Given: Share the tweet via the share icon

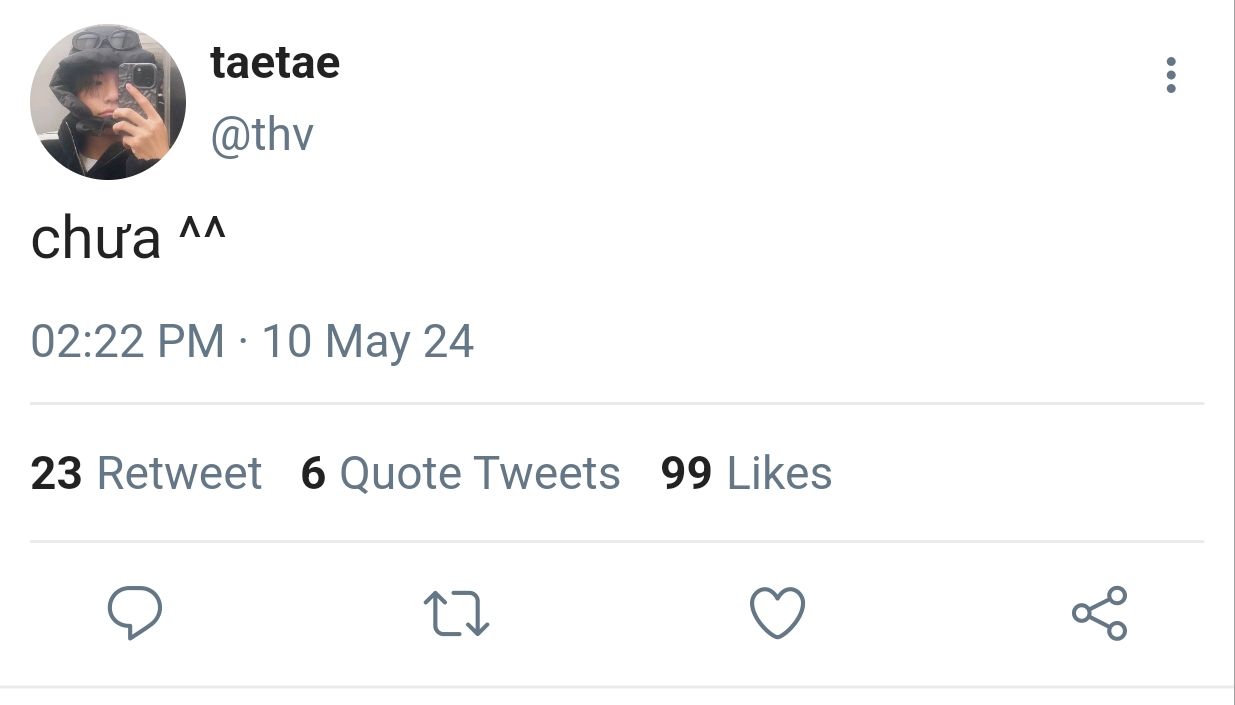Looking at the screenshot, I should click(x=1099, y=613).
